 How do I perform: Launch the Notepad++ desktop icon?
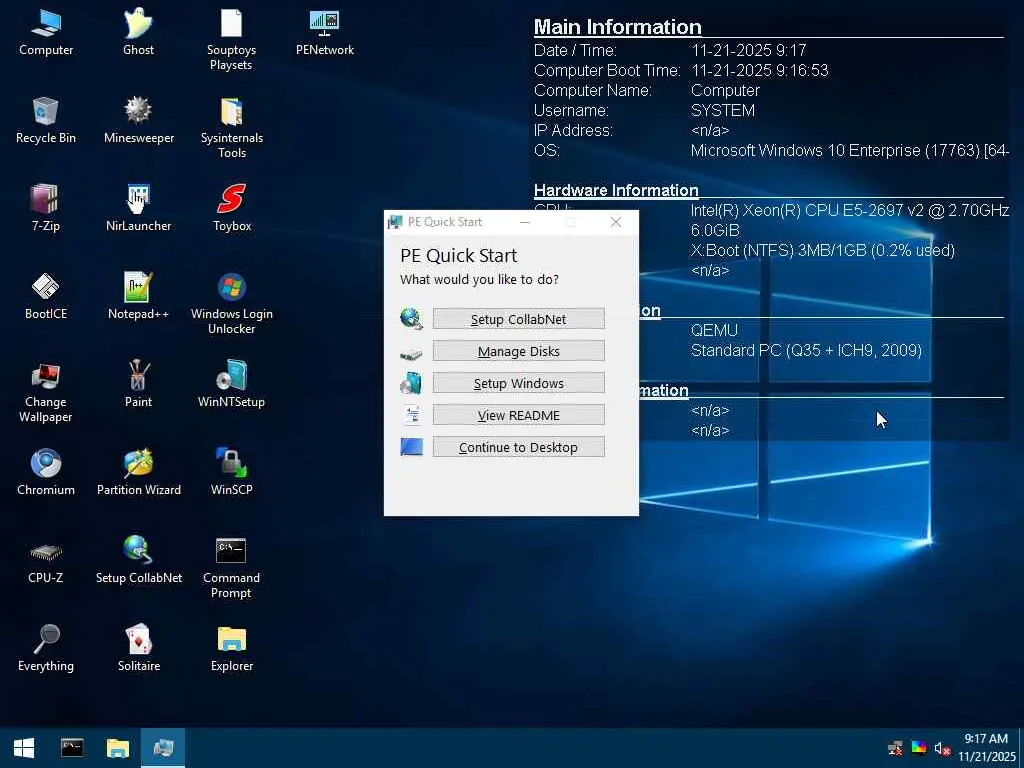138,296
